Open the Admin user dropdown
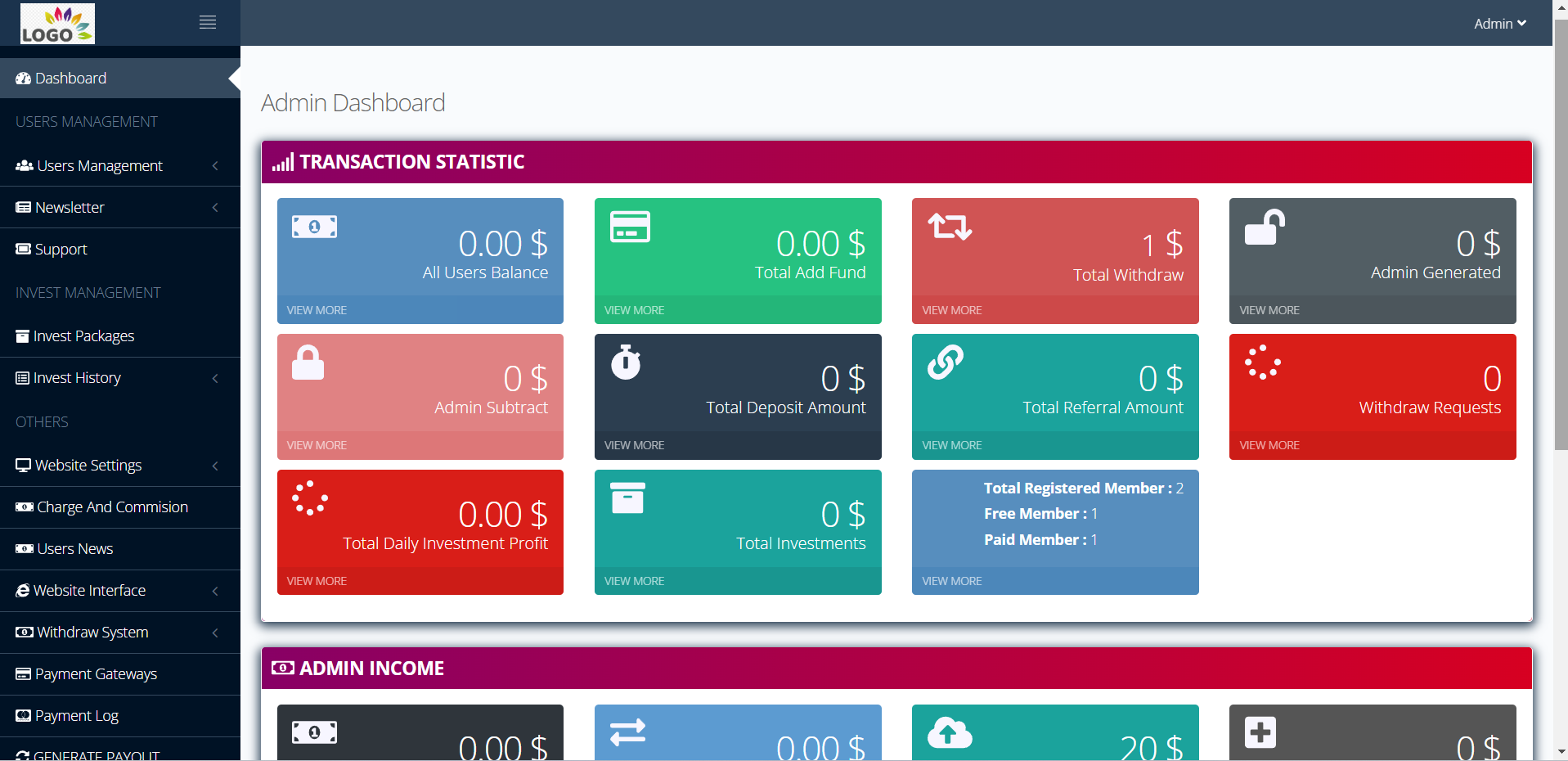1568x761 pixels. tap(1500, 24)
